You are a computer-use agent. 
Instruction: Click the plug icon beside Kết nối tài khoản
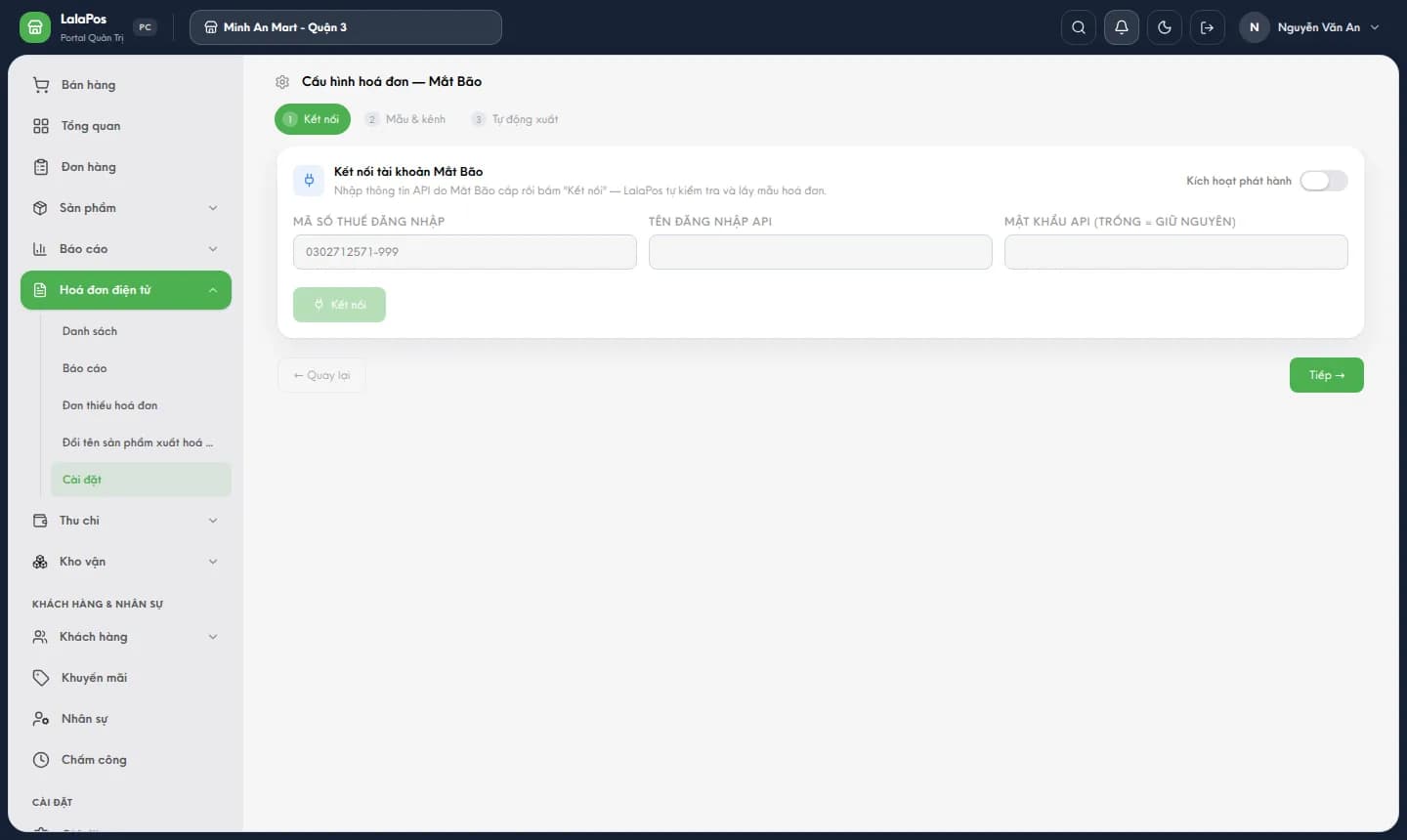309,180
